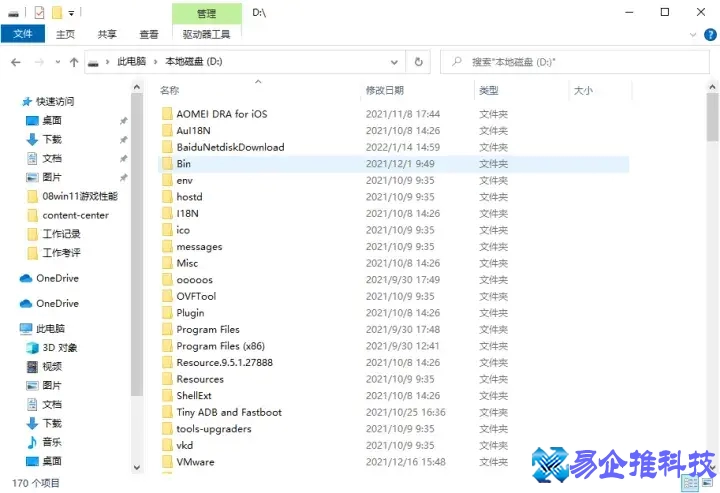Image resolution: width=720 pixels, height=493 pixels.
Task: Select 快速访问 in the navigation pane
Action: (x=55, y=101)
